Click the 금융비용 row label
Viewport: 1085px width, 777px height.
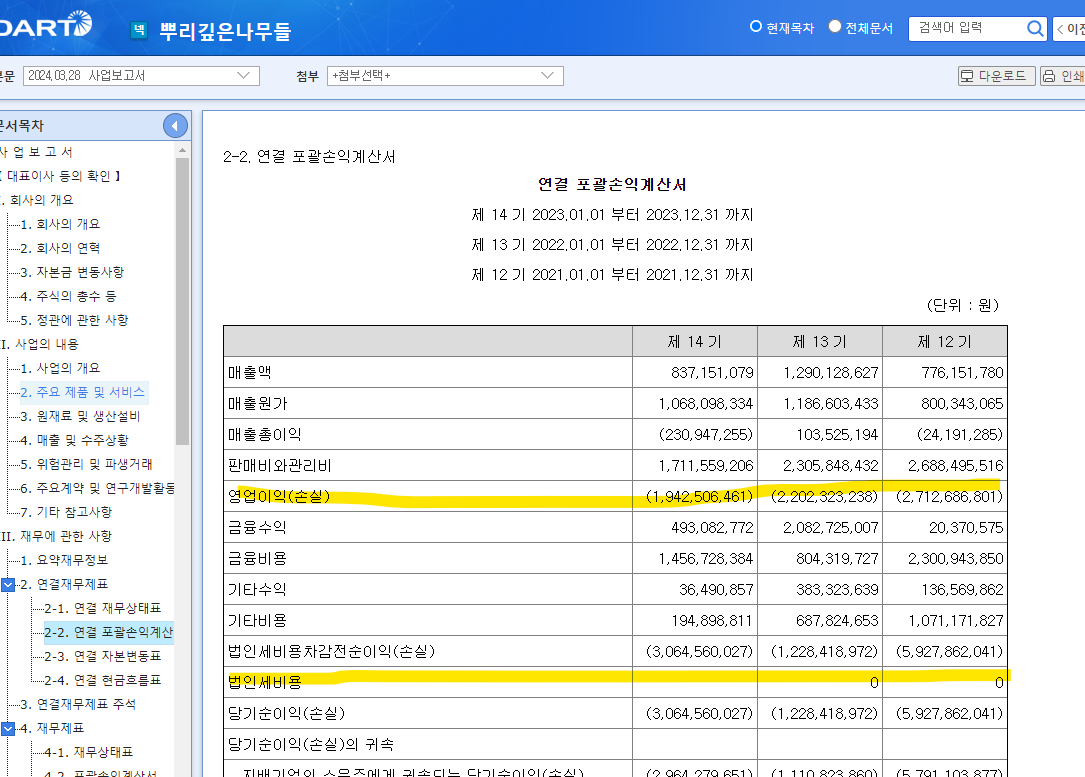click(257, 558)
